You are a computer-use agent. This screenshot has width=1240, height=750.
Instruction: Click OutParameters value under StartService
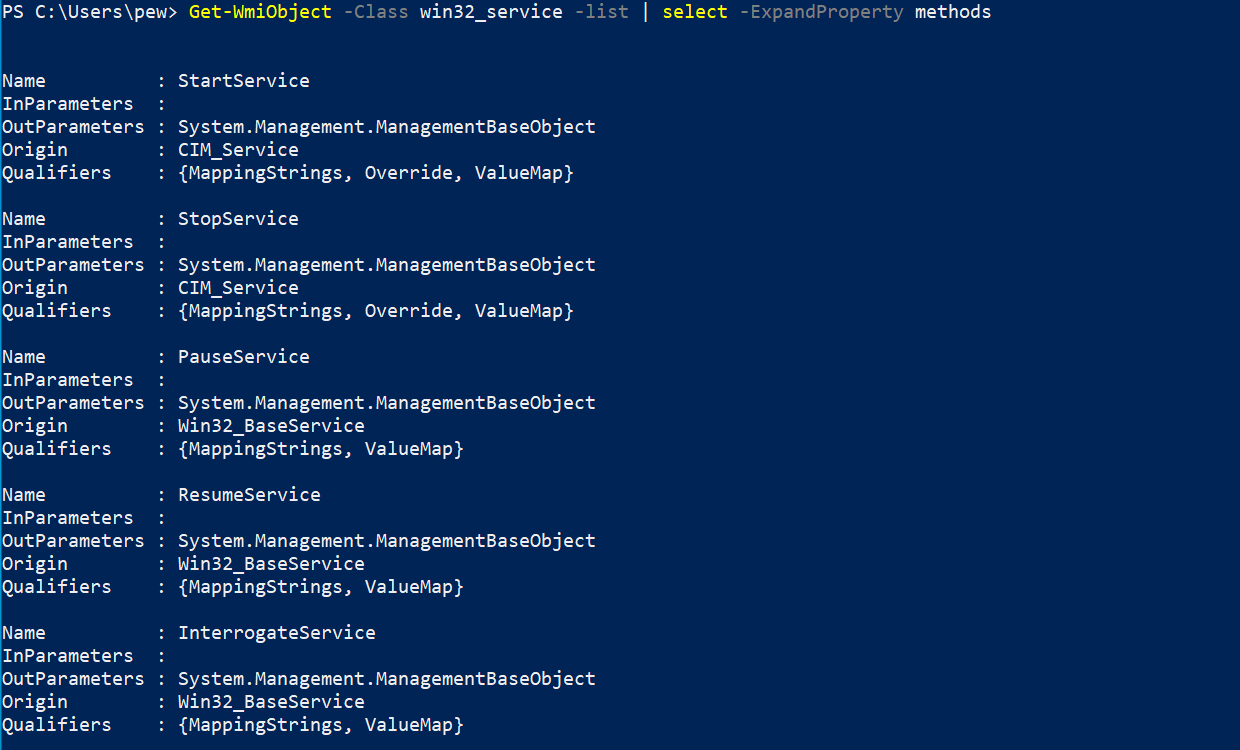pyautogui.click(x=387, y=127)
